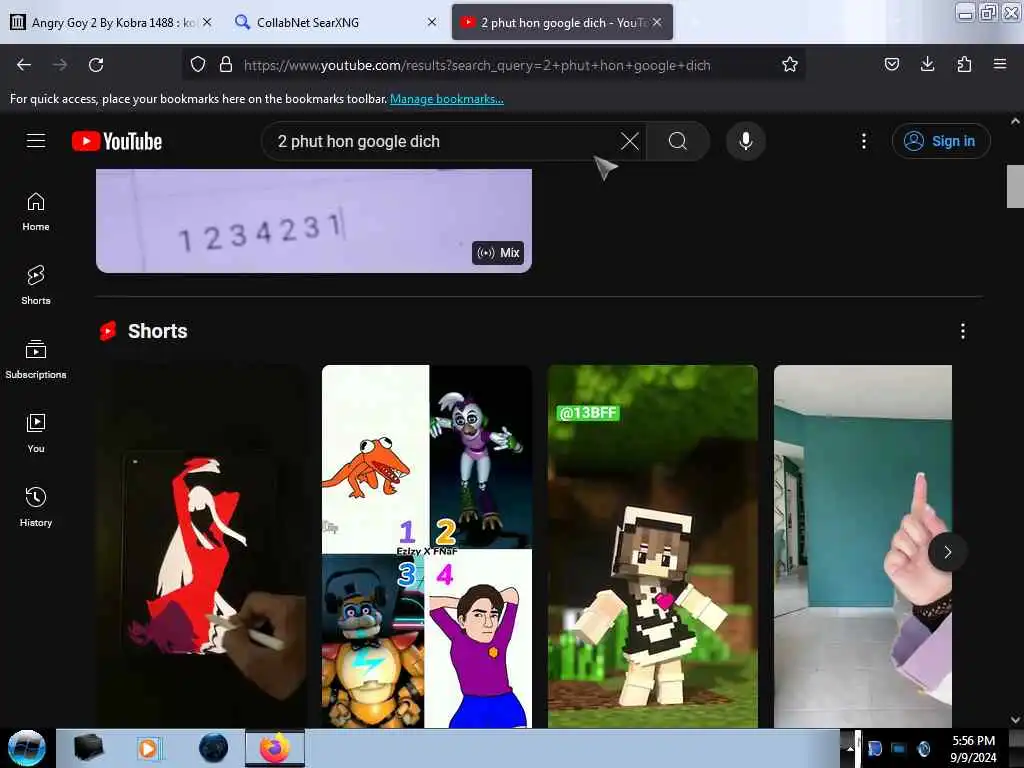Click scrollbar down arrow
This screenshot has height=768, width=1024.
(1016, 720)
